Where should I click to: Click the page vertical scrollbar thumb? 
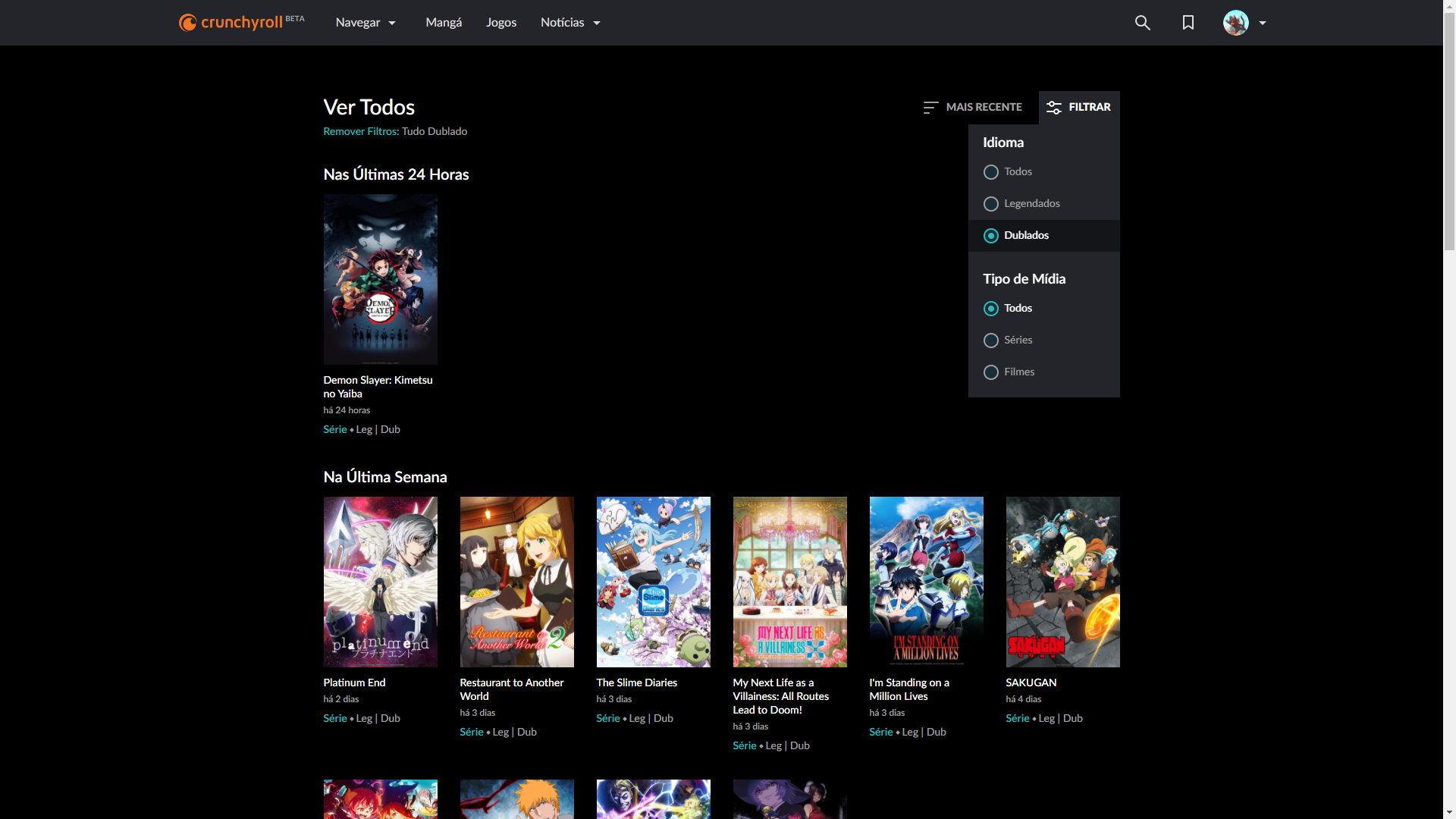coord(1449,130)
